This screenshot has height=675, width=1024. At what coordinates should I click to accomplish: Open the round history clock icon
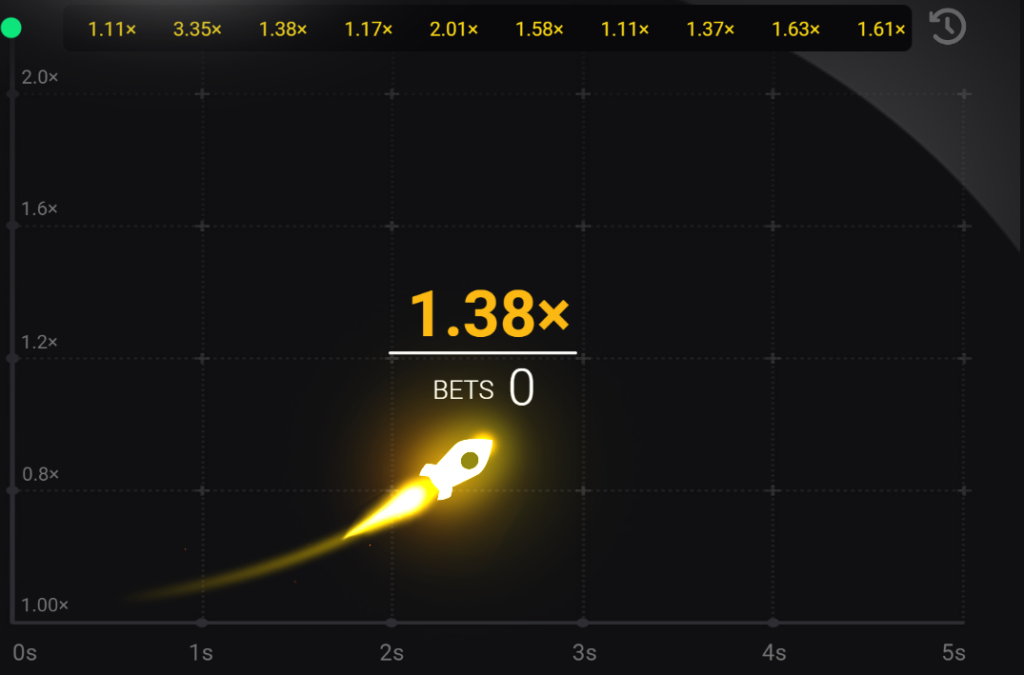click(x=947, y=27)
